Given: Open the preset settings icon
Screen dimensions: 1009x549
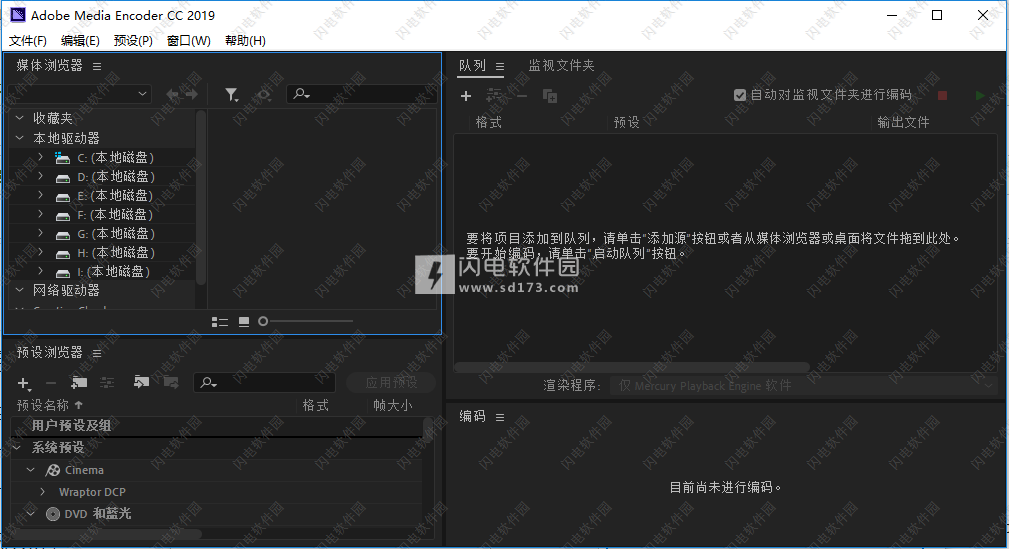Looking at the screenshot, I should 107,383.
